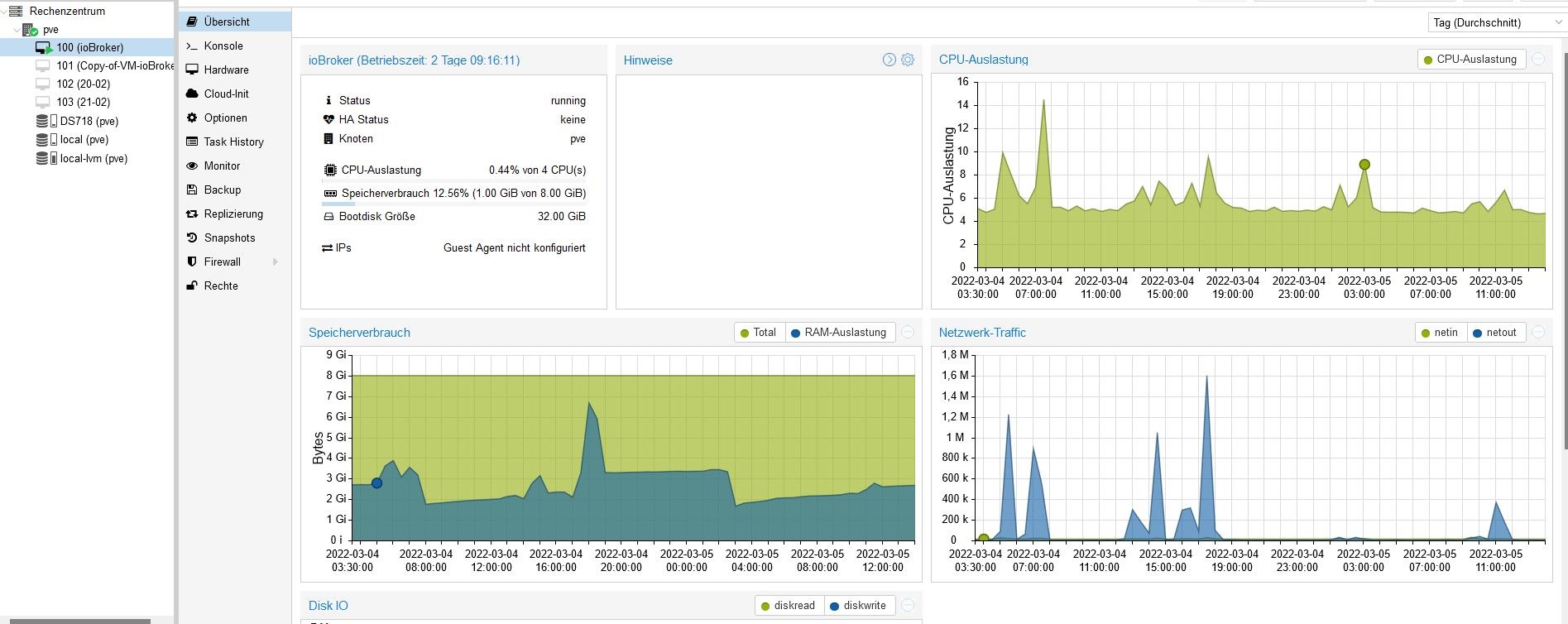The image size is (1568, 624).
Task: Open the Hinweise gear settings icon
Action: [x=908, y=60]
